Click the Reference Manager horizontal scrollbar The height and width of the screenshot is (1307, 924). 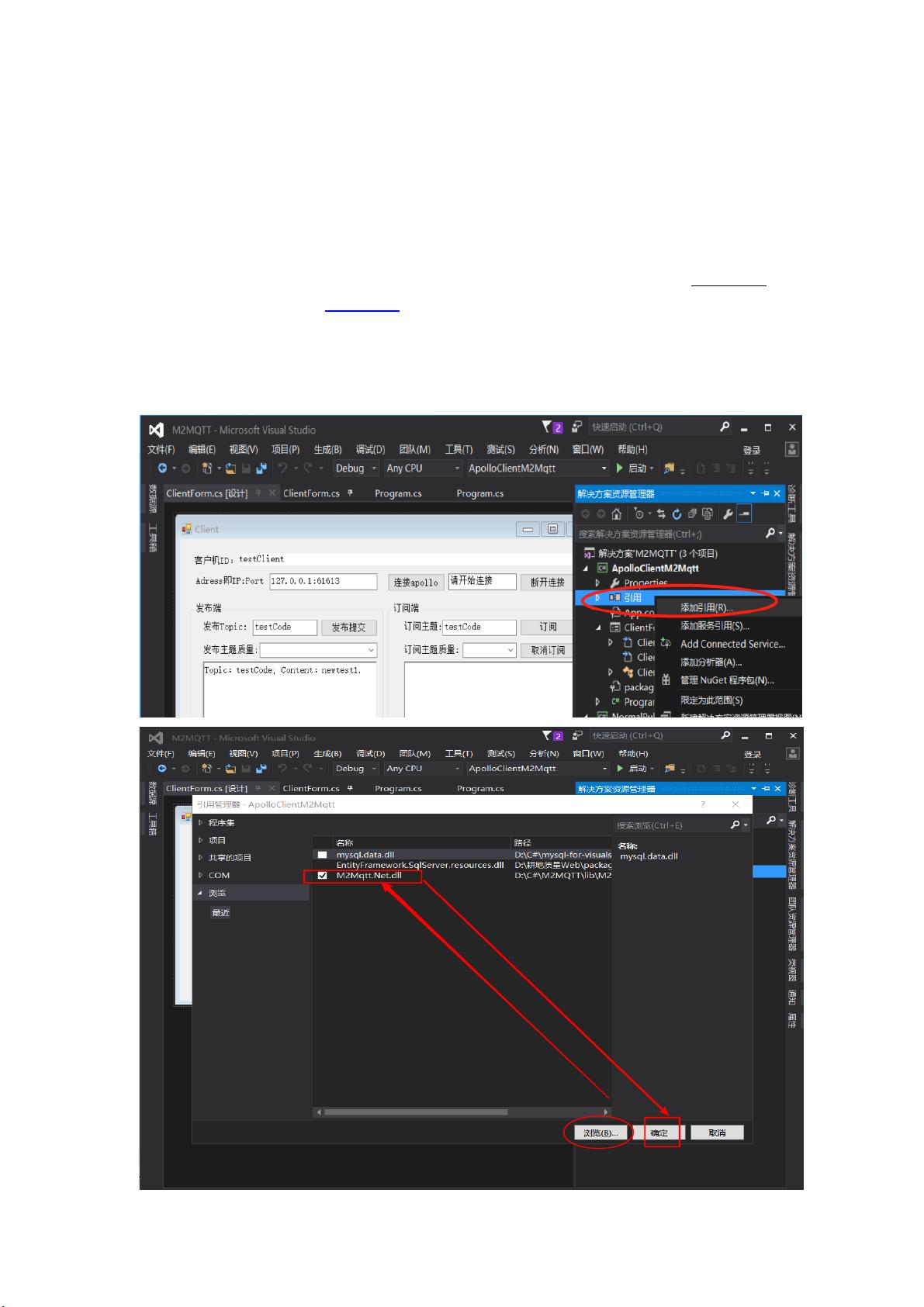(x=416, y=1112)
